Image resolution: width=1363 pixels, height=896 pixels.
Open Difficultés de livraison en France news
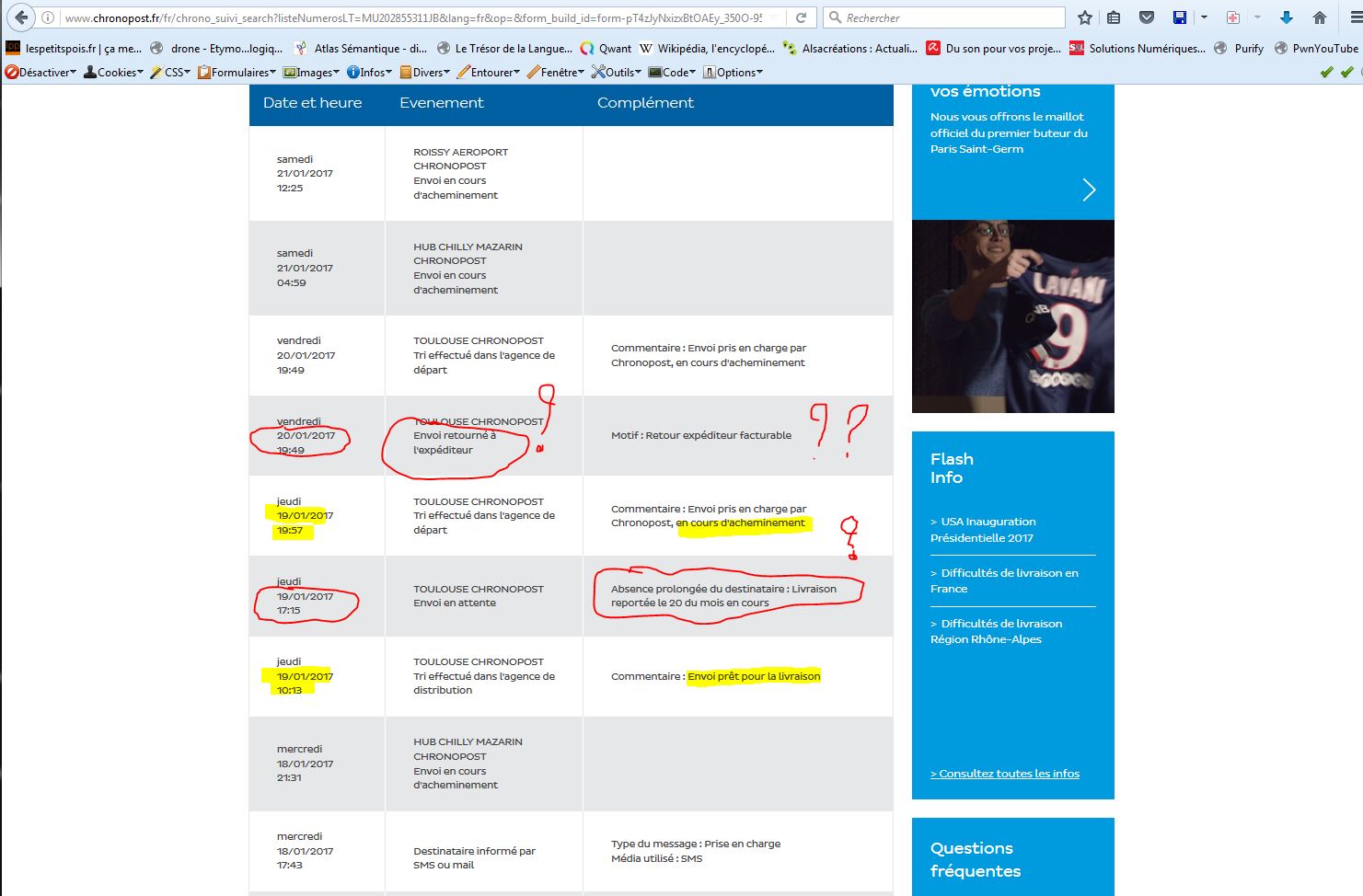1004,580
